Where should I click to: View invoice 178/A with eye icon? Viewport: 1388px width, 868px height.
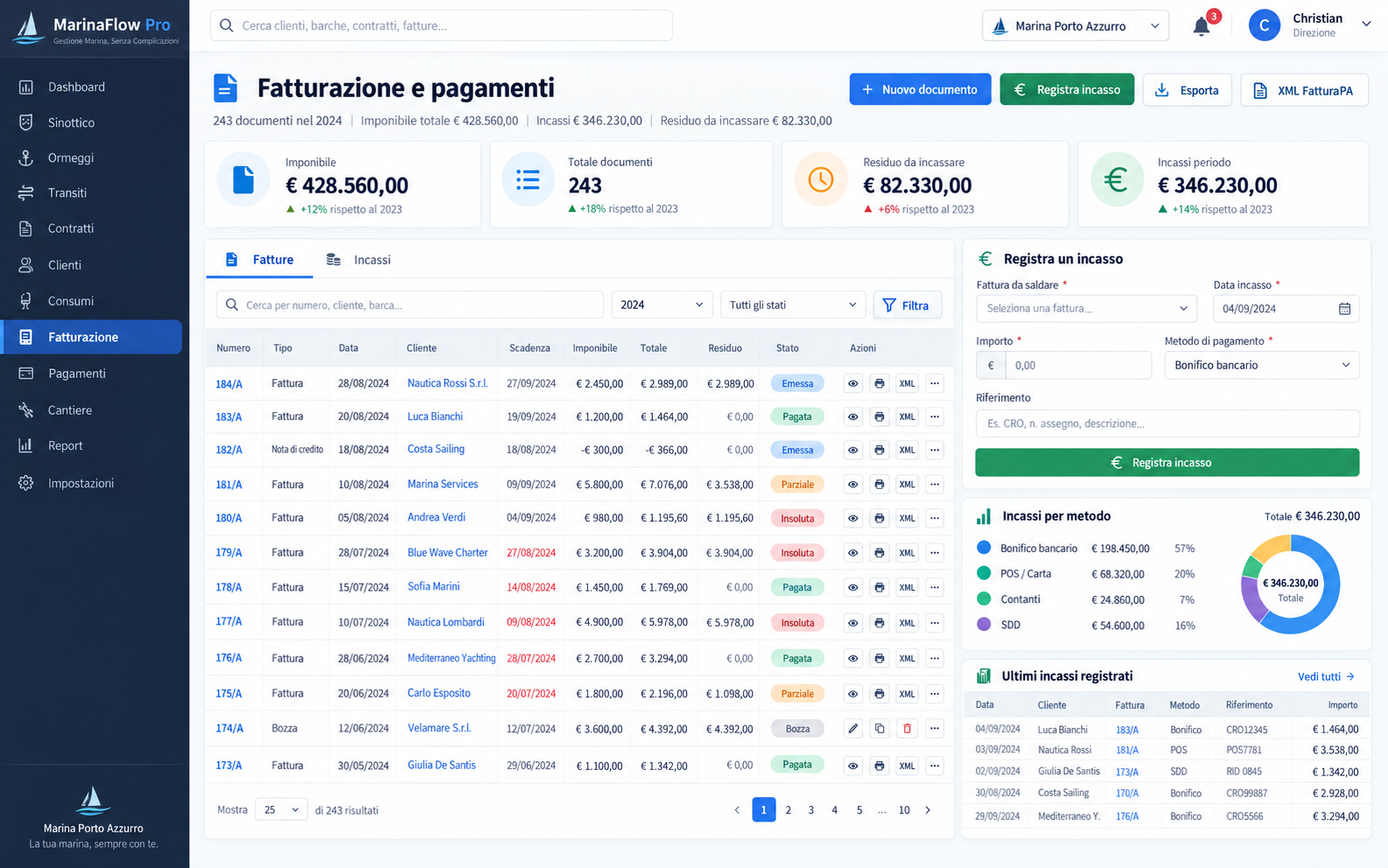pos(853,587)
